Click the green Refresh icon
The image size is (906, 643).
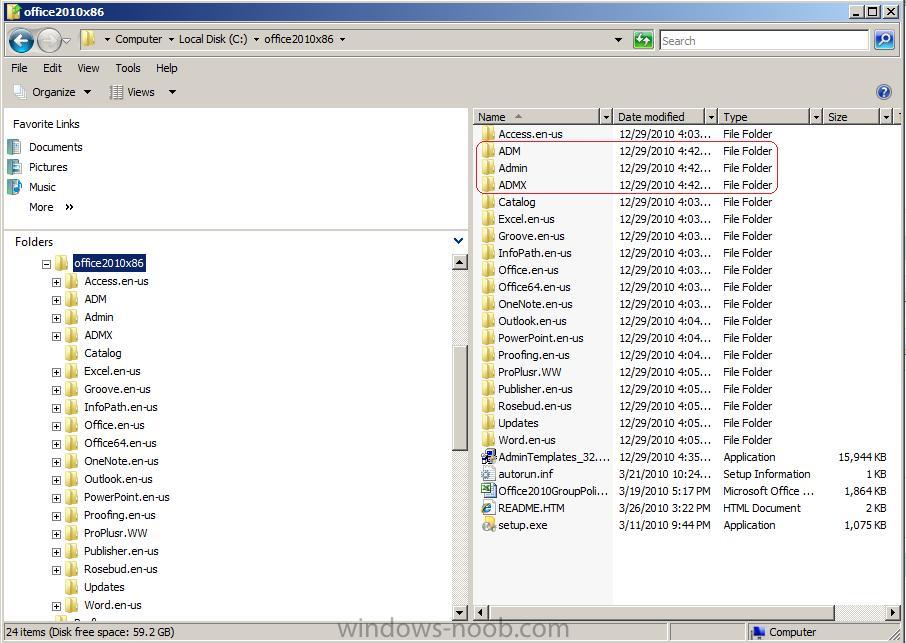tap(643, 40)
